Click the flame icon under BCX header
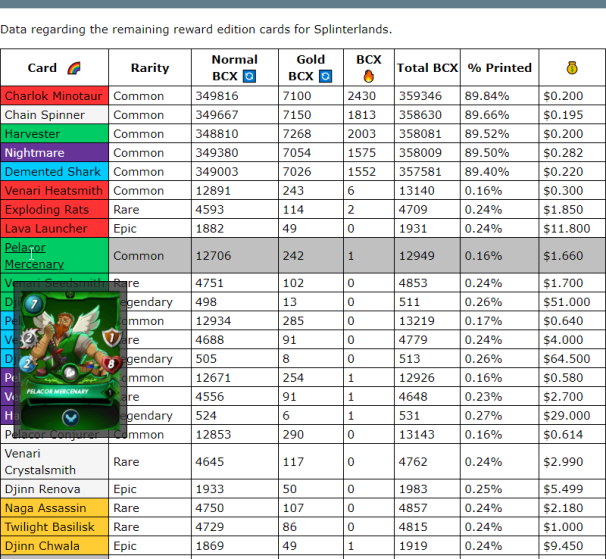 point(369,76)
